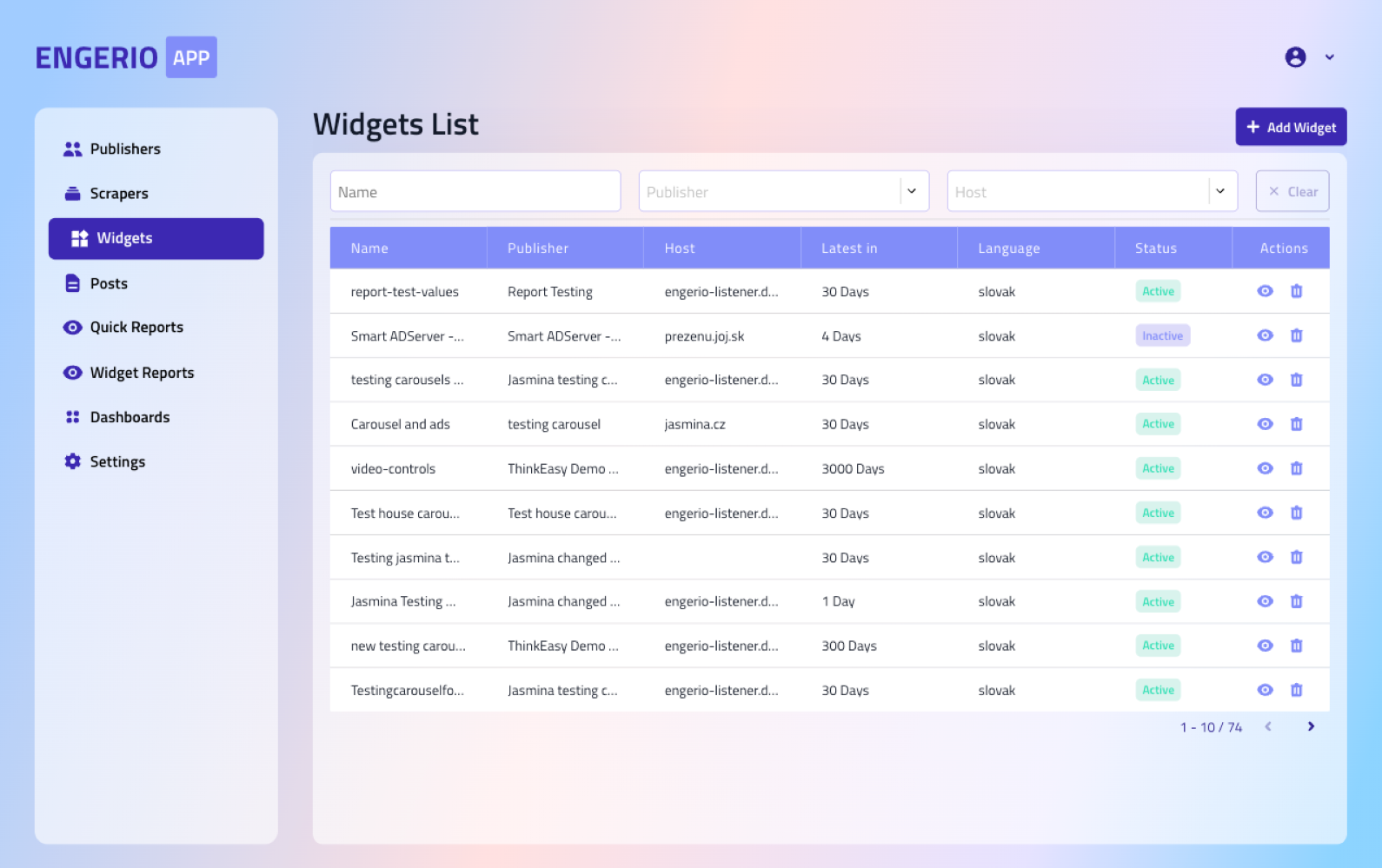The image size is (1382, 868).
Task: View the jasmina.cz widget with eye icon
Action: (x=1265, y=424)
